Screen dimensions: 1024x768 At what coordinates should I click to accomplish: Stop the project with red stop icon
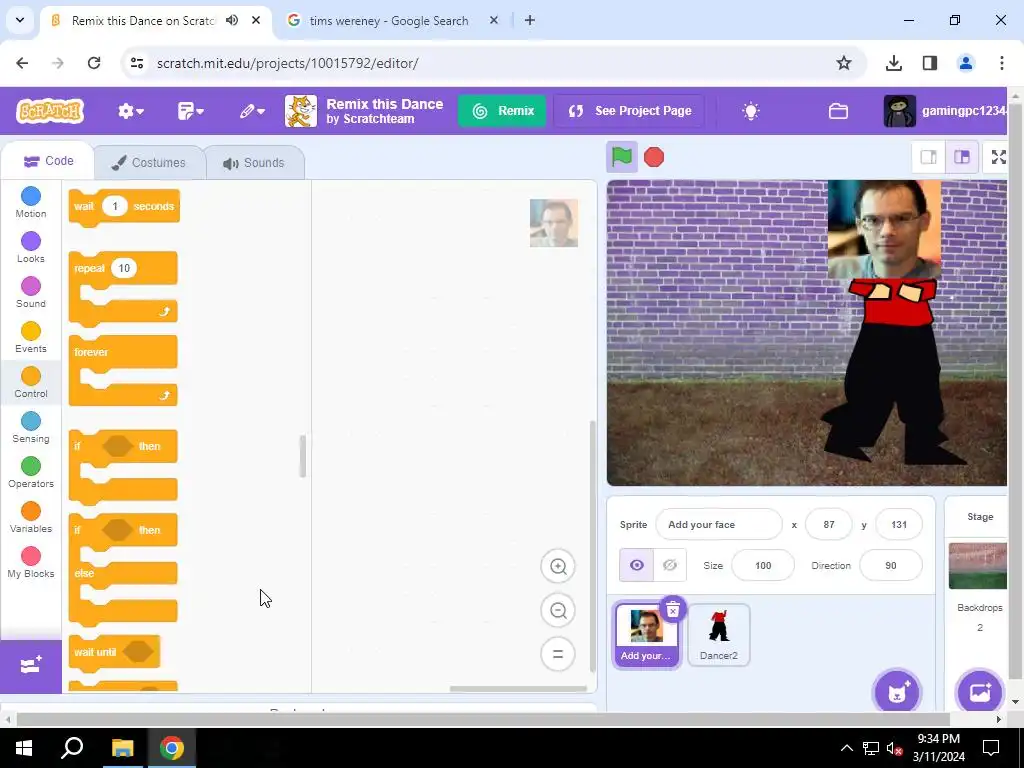[x=654, y=157]
